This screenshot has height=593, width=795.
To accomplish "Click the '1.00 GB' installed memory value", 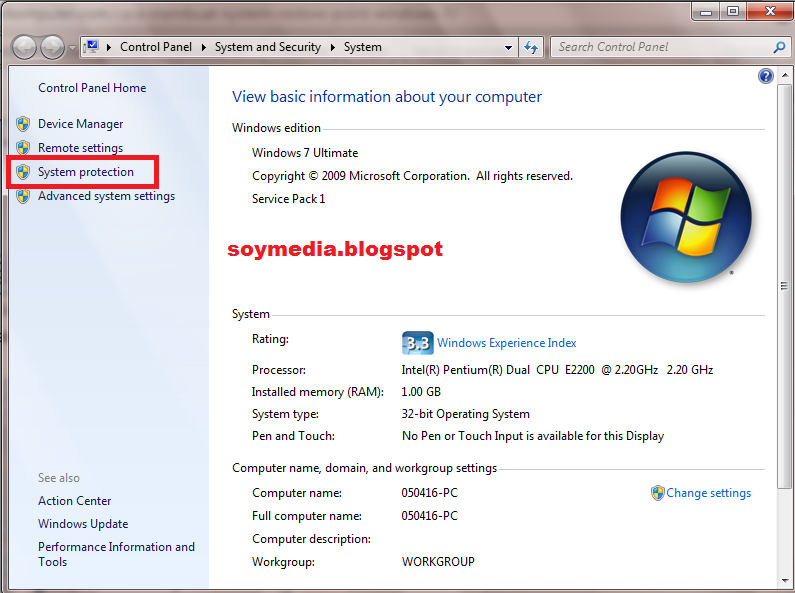I will 421,392.
